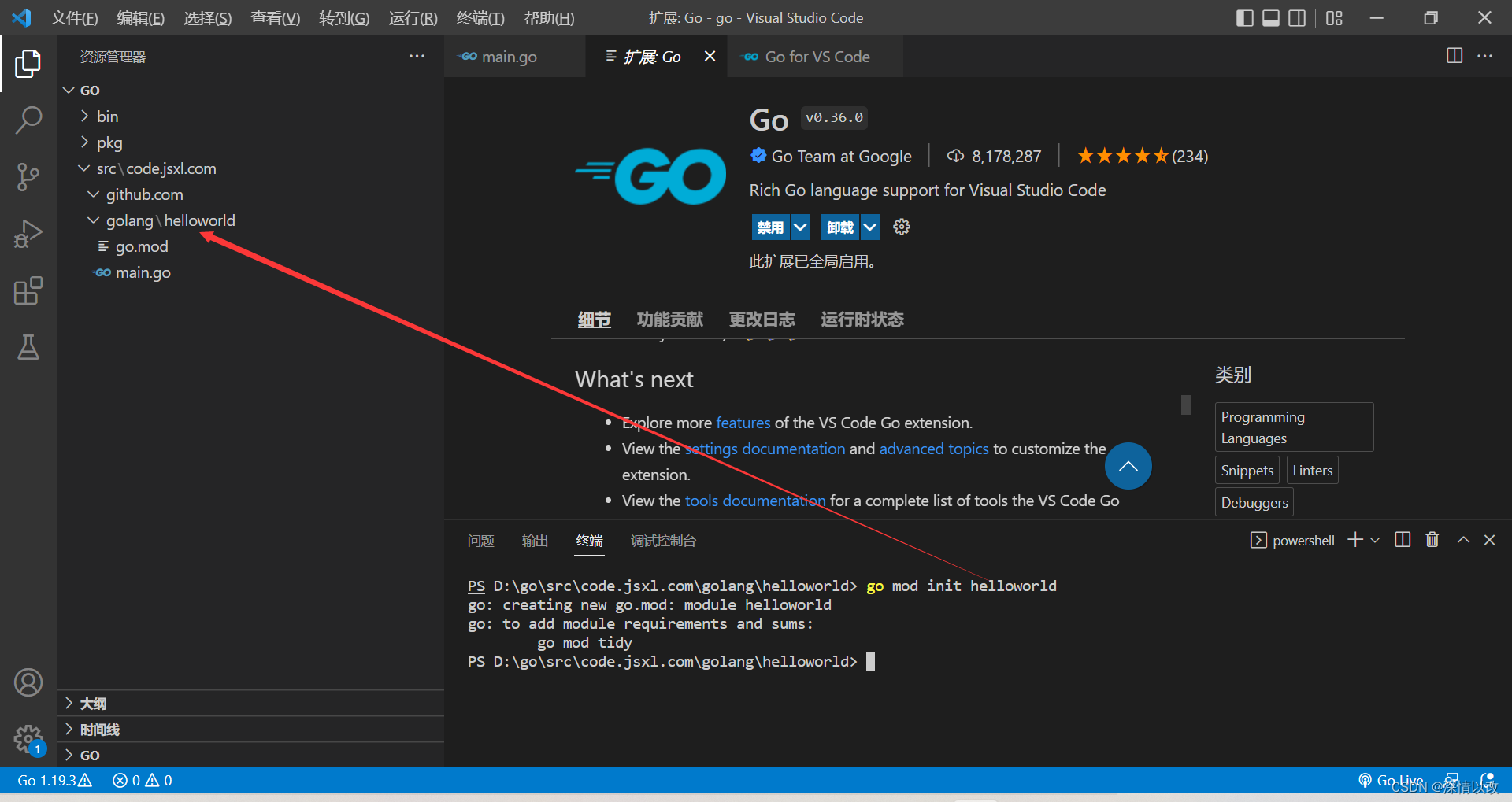
Task: Open the Manage gear in activity bar
Action: pyautogui.click(x=28, y=738)
